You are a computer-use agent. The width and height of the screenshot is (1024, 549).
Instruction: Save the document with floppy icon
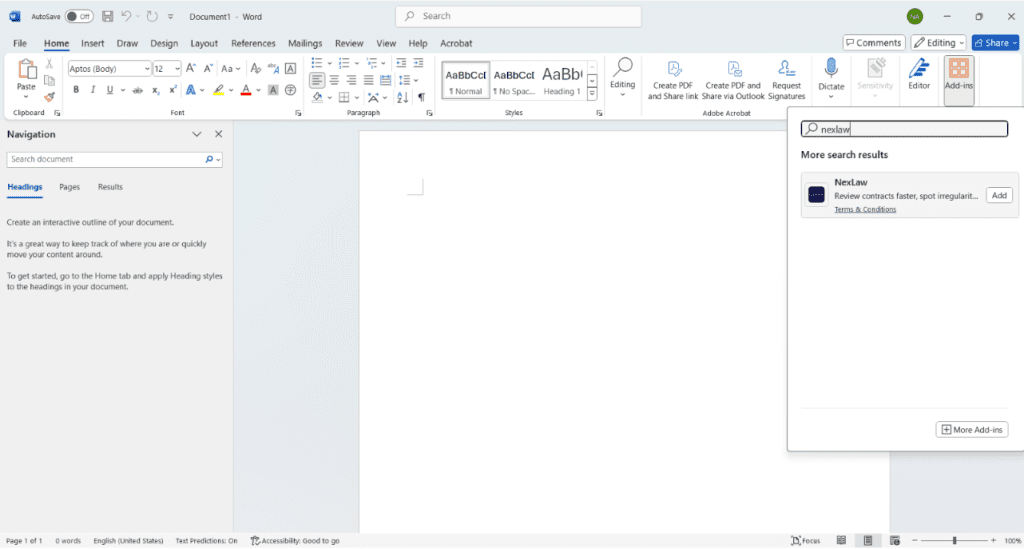pyautogui.click(x=108, y=16)
